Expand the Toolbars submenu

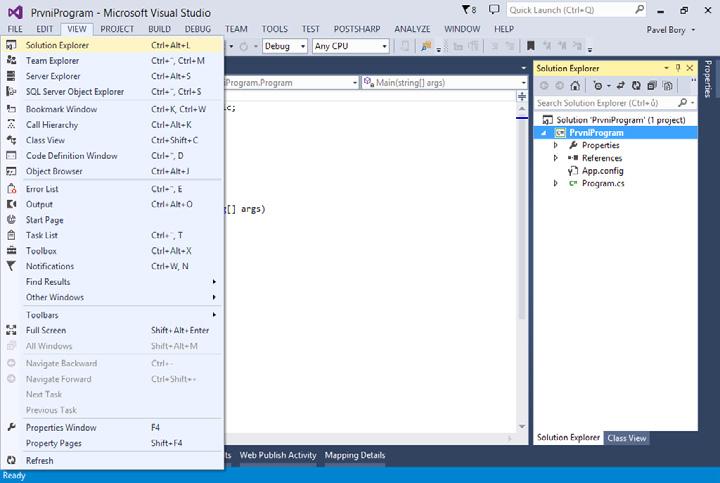pos(112,315)
